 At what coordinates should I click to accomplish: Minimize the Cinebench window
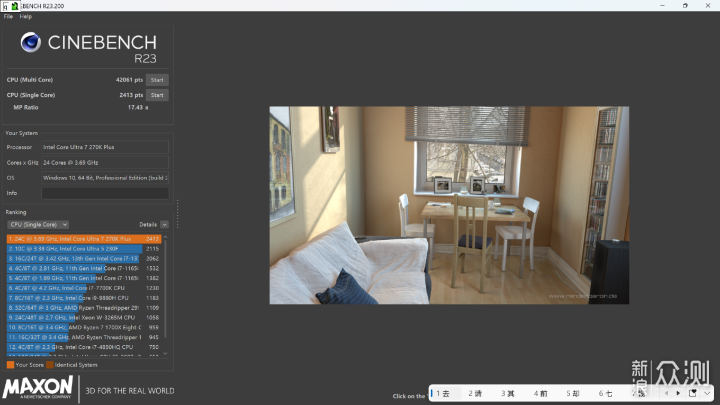click(x=662, y=6)
